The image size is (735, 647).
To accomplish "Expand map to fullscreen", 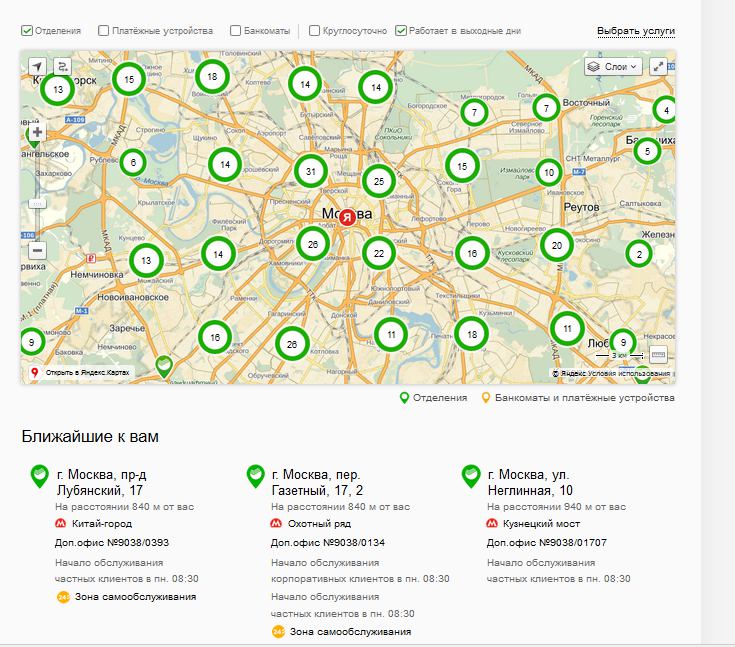I will (659, 67).
